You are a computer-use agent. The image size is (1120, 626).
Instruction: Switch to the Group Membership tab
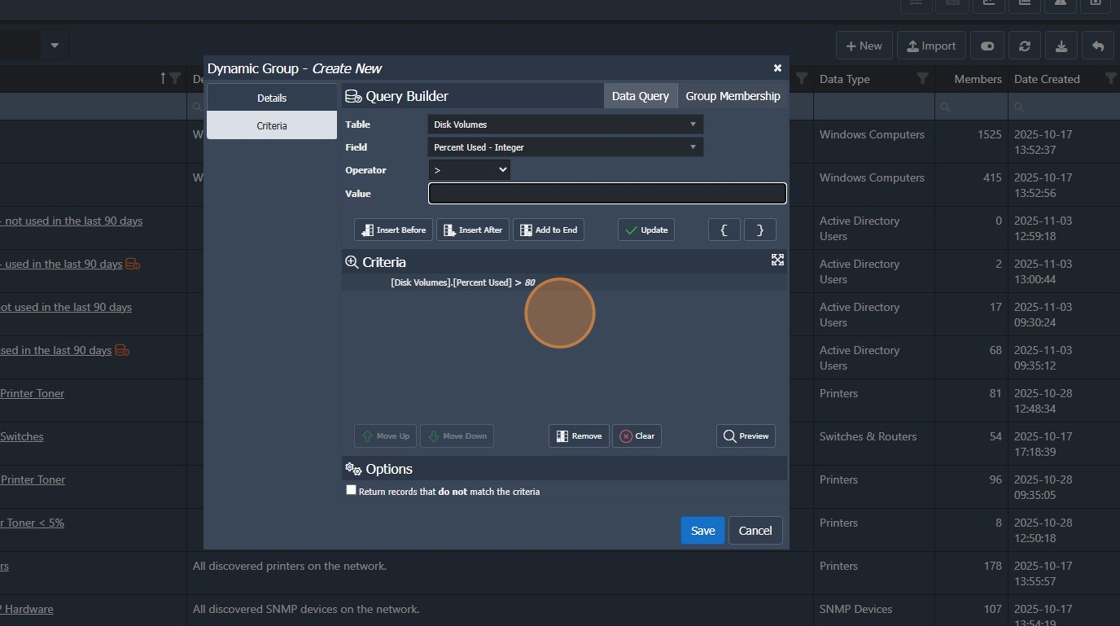click(733, 96)
